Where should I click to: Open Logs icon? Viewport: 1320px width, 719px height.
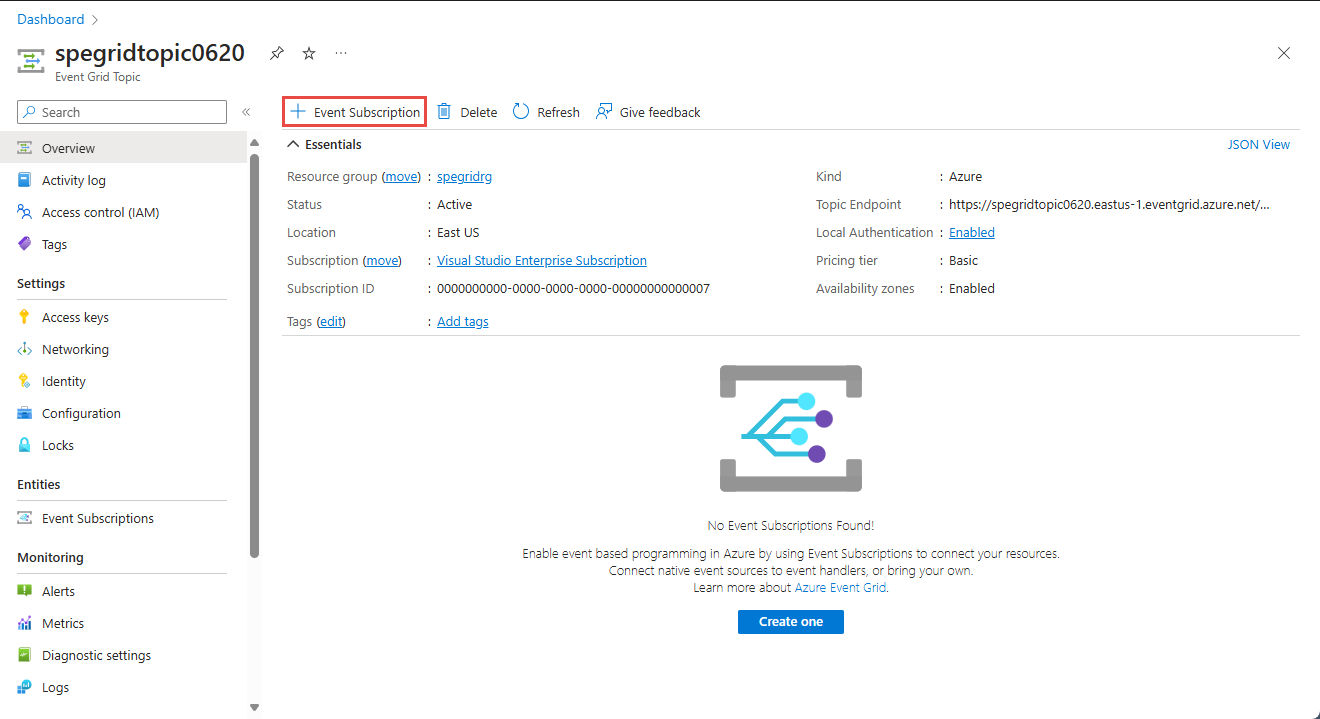(x=25, y=687)
